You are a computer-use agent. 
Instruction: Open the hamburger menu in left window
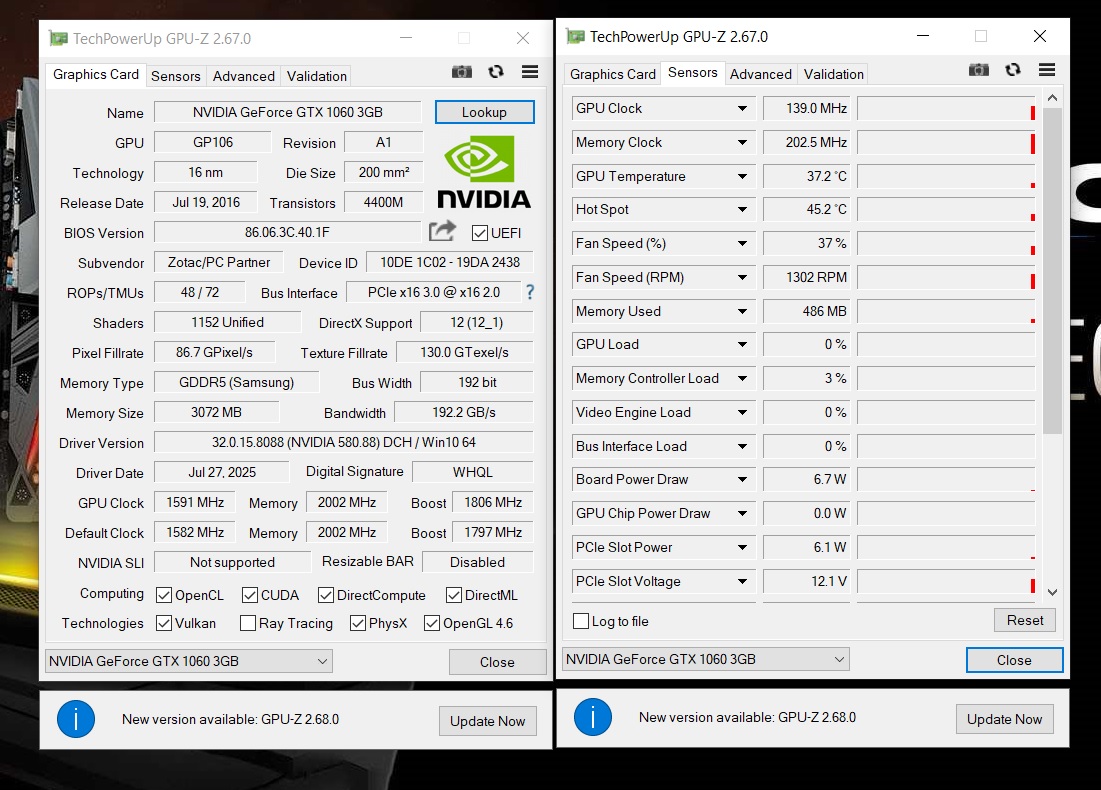pos(530,72)
